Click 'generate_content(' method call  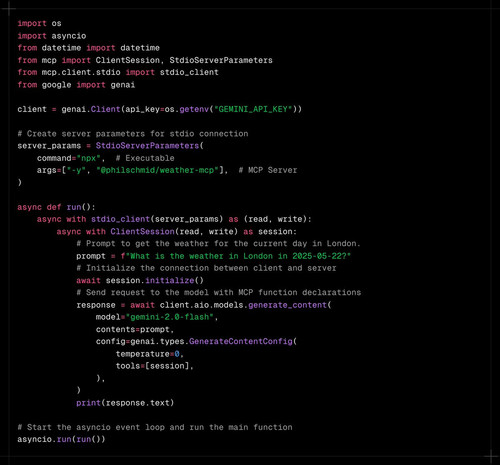tap(290, 305)
